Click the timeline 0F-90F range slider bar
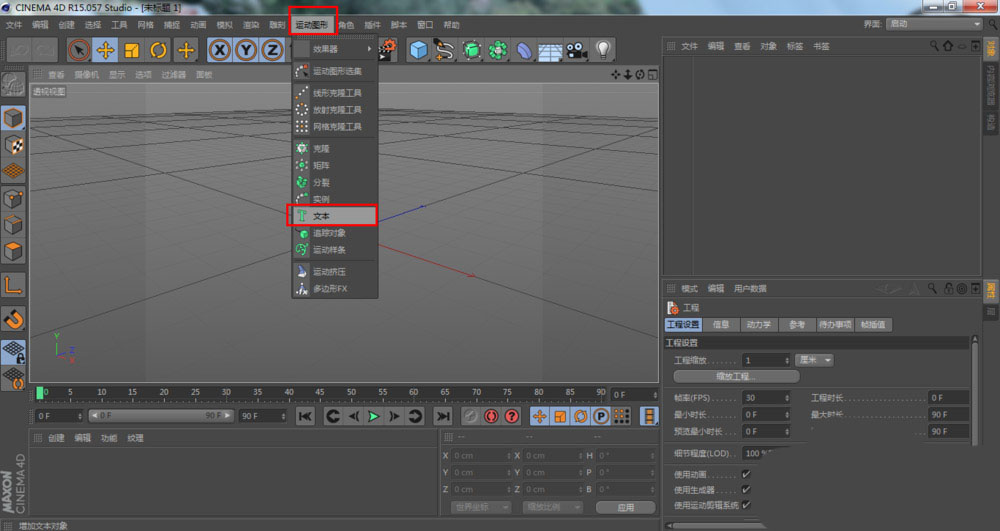The image size is (1000, 531). click(x=161, y=416)
